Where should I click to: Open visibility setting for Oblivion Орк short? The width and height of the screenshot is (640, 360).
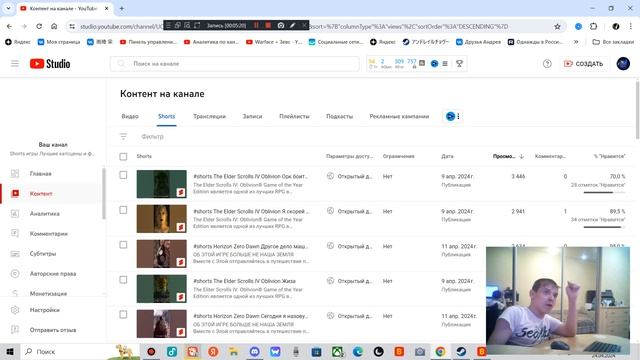350,176
